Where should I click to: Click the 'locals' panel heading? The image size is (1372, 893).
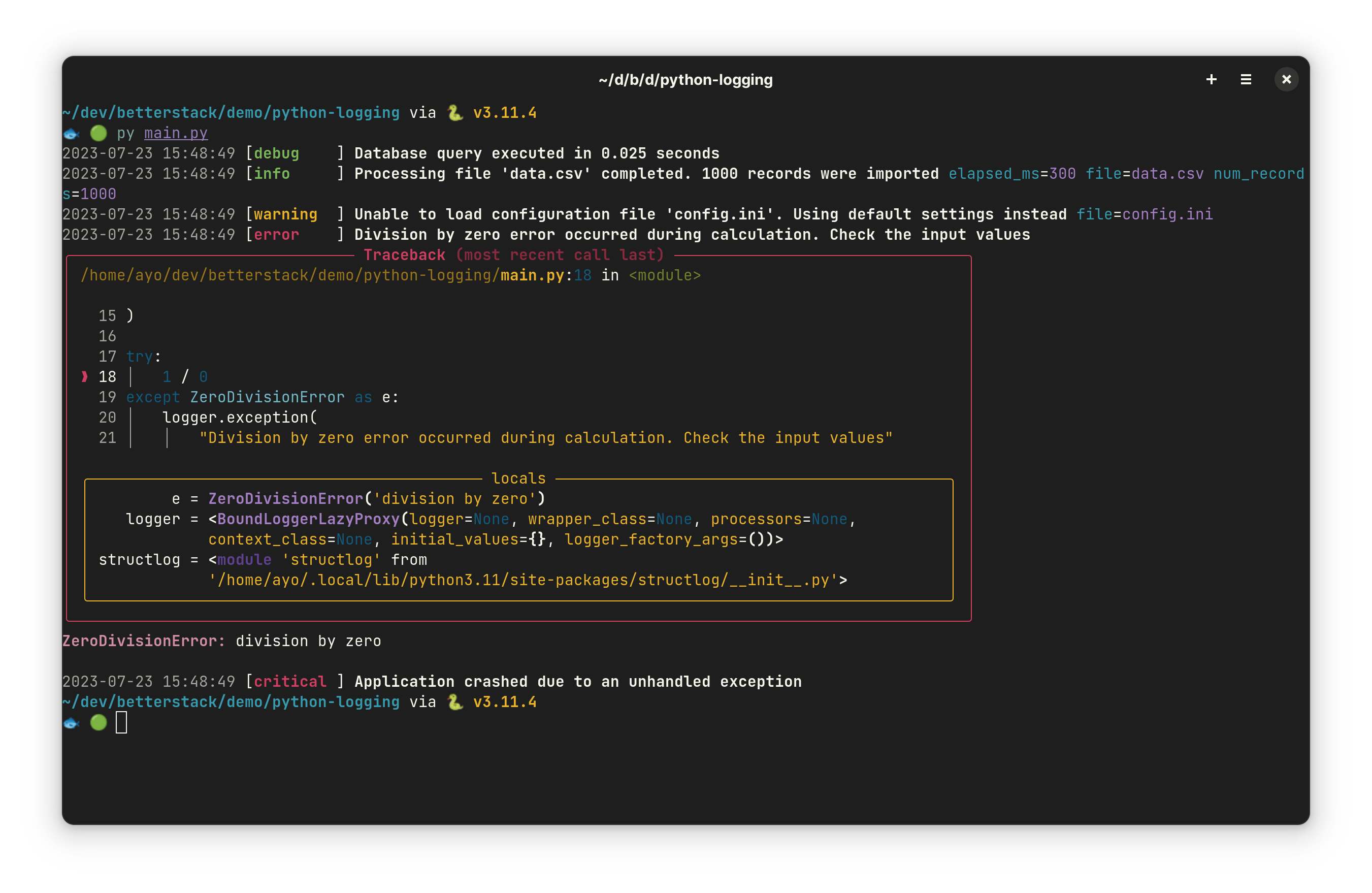518,478
